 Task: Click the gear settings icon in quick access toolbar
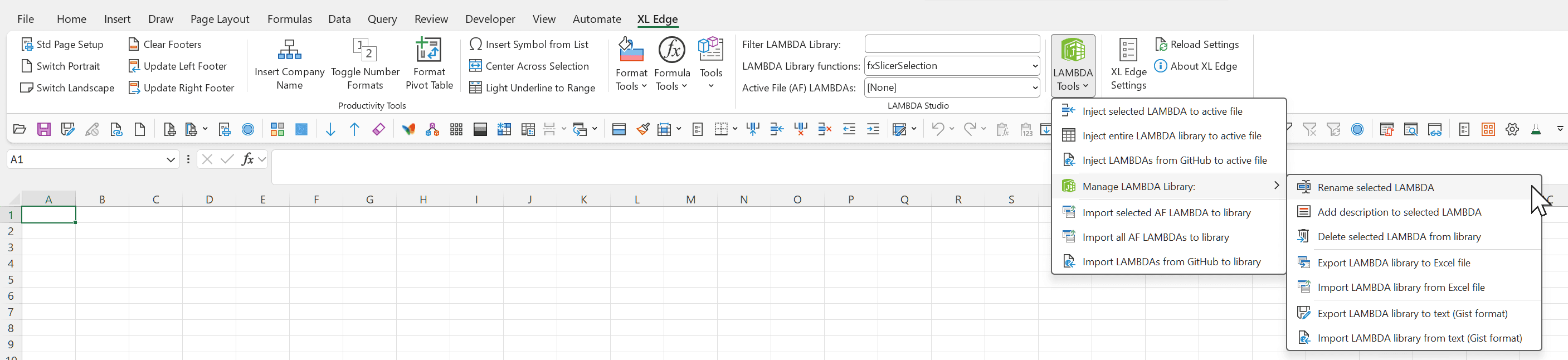(x=1512, y=129)
